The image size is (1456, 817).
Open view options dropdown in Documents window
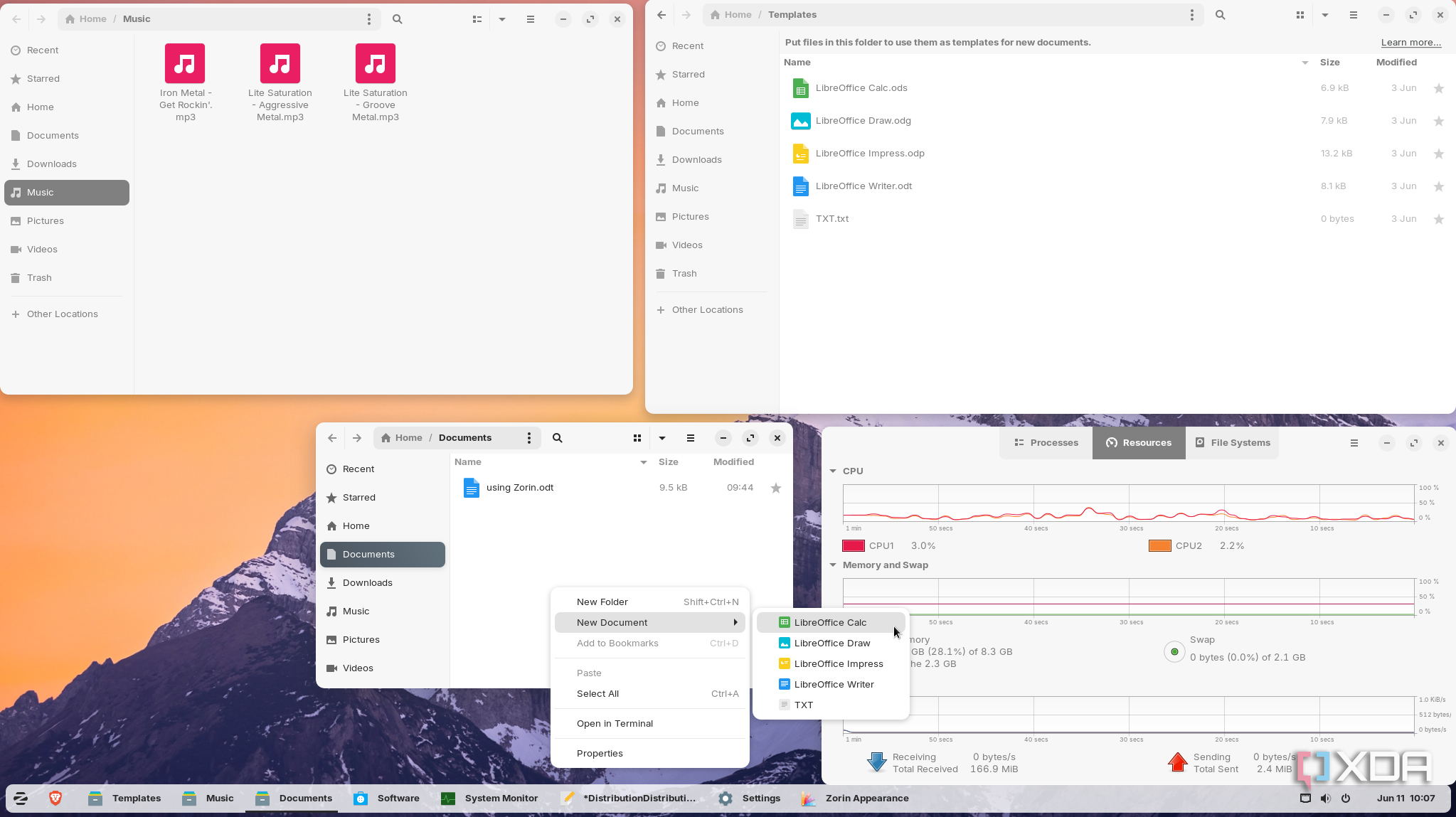[x=662, y=438]
